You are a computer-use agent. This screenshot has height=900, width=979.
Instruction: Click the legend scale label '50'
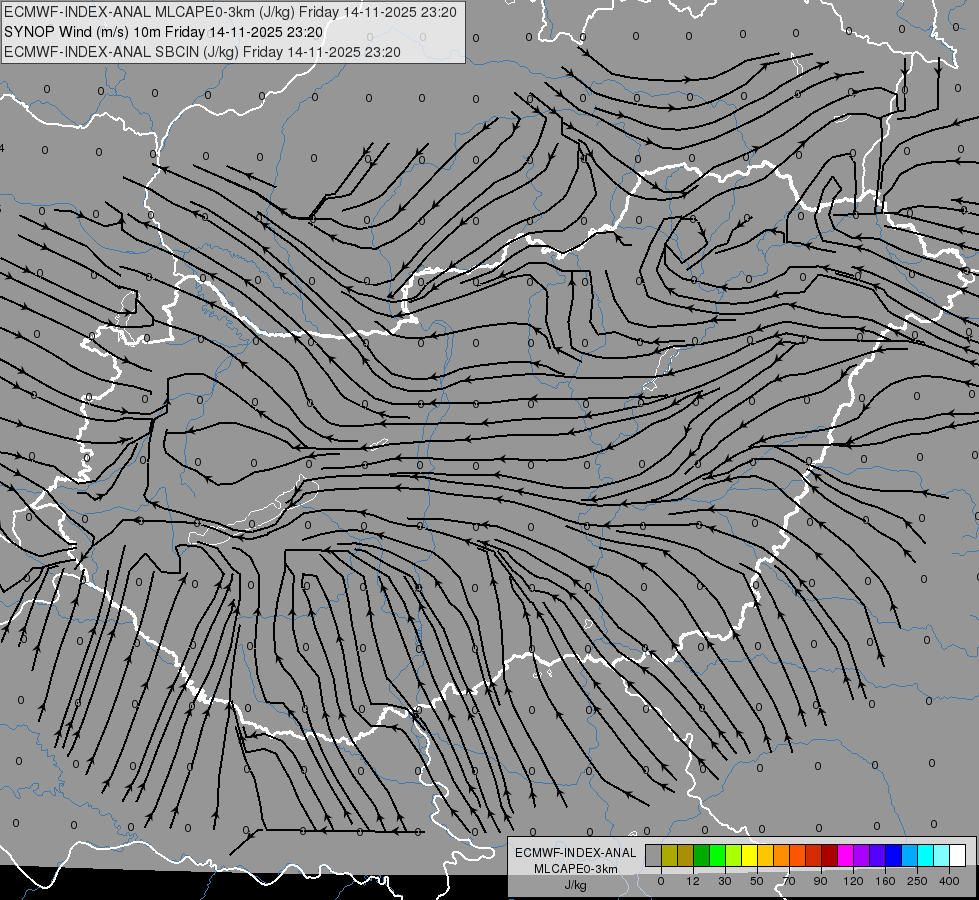pyautogui.click(x=757, y=881)
